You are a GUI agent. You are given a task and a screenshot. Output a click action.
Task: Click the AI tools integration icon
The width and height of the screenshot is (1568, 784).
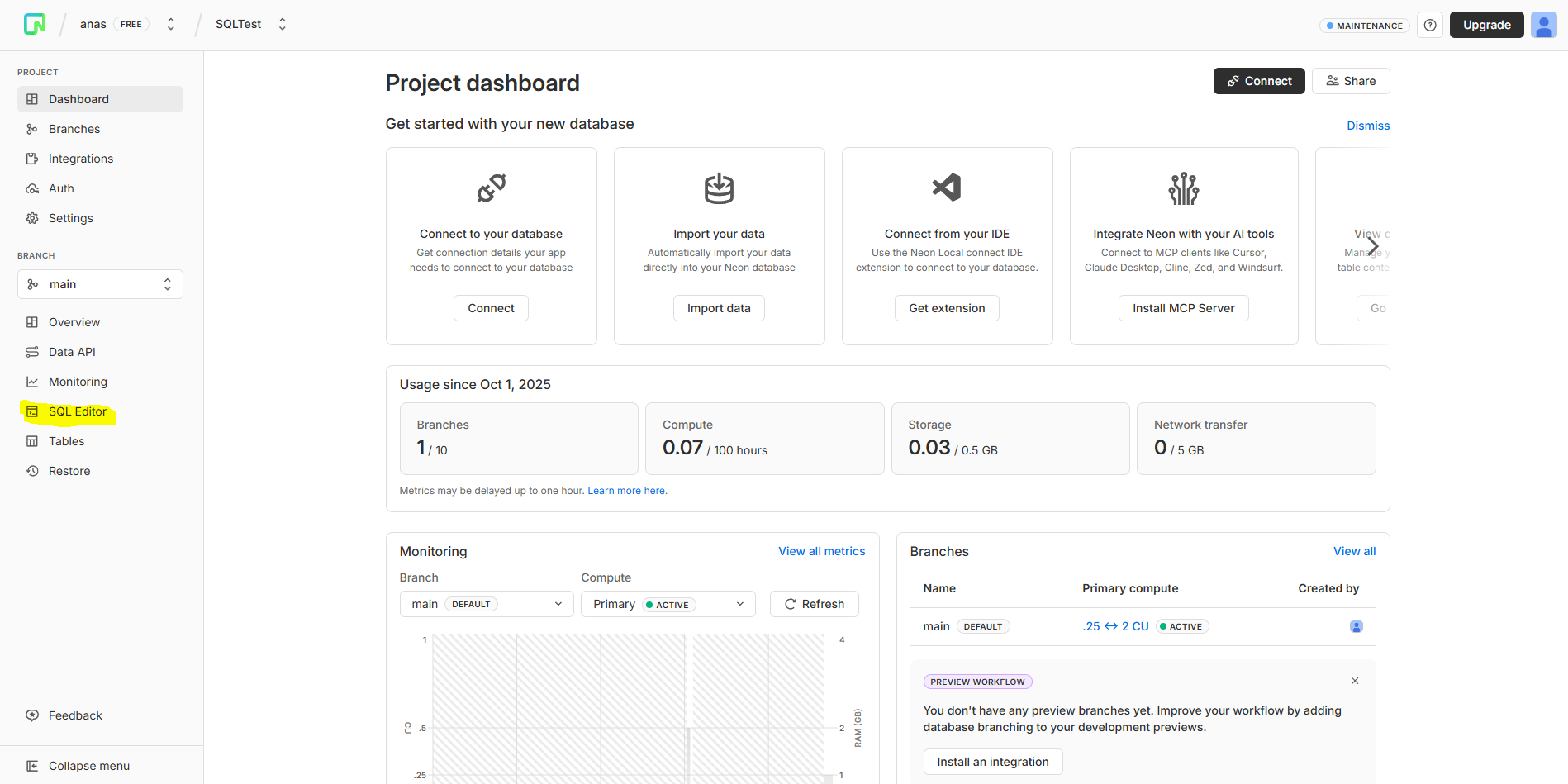click(x=1184, y=188)
